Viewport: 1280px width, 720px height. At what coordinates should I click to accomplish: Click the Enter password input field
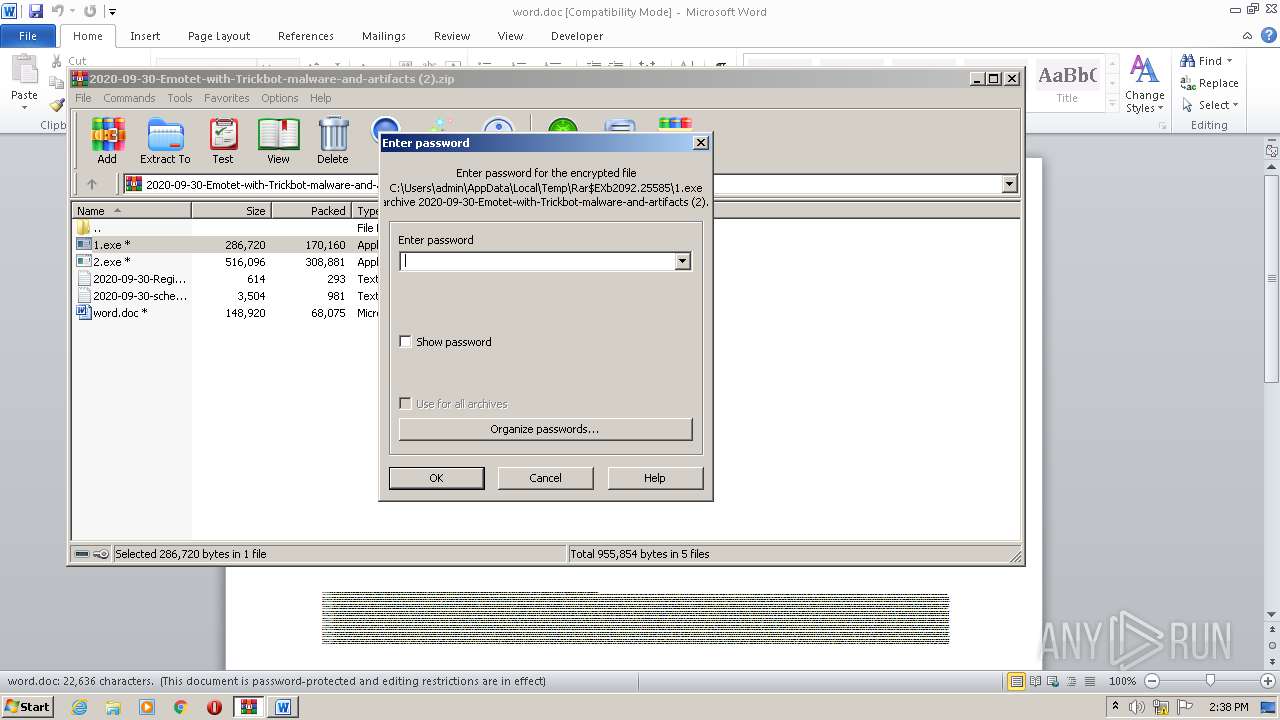pyautogui.click(x=538, y=261)
